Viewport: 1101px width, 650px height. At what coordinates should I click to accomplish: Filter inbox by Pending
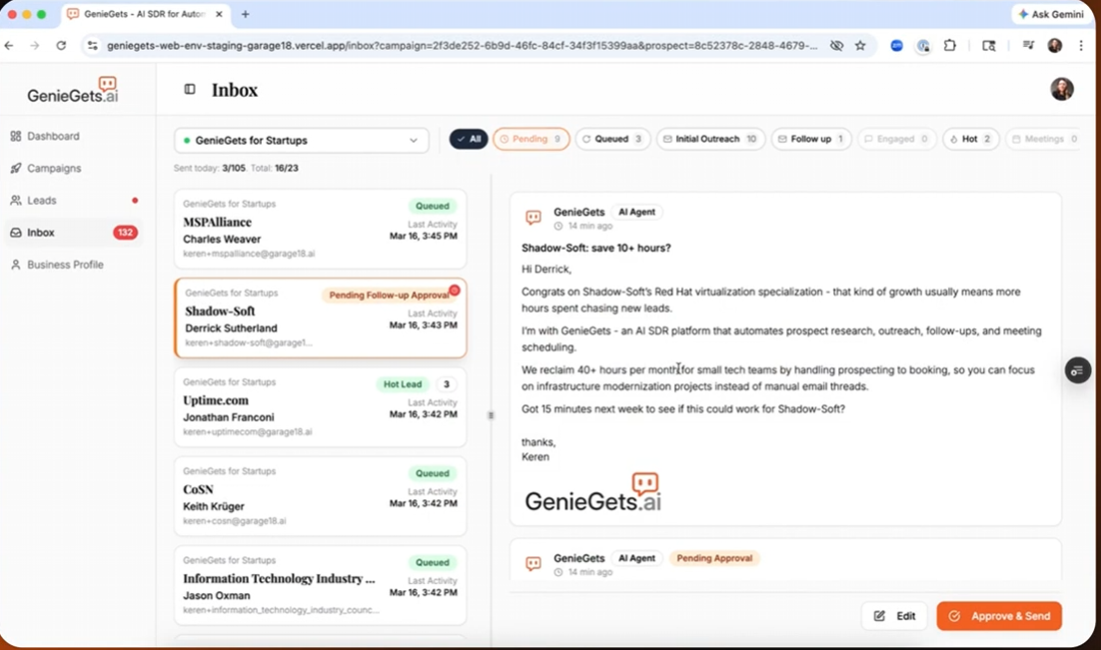pyautogui.click(x=531, y=139)
